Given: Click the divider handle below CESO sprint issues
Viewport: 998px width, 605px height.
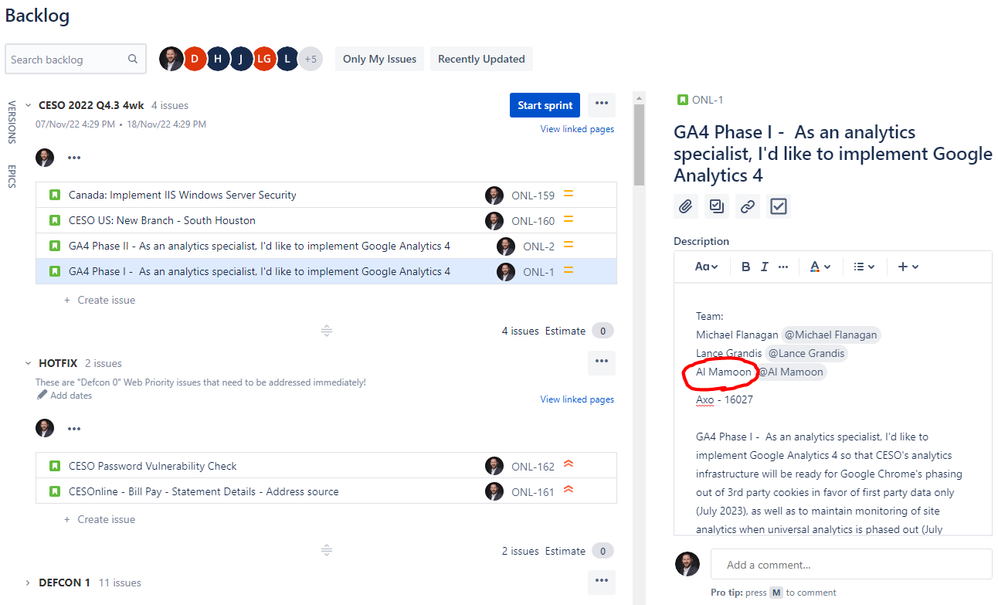Looking at the screenshot, I should [x=327, y=331].
